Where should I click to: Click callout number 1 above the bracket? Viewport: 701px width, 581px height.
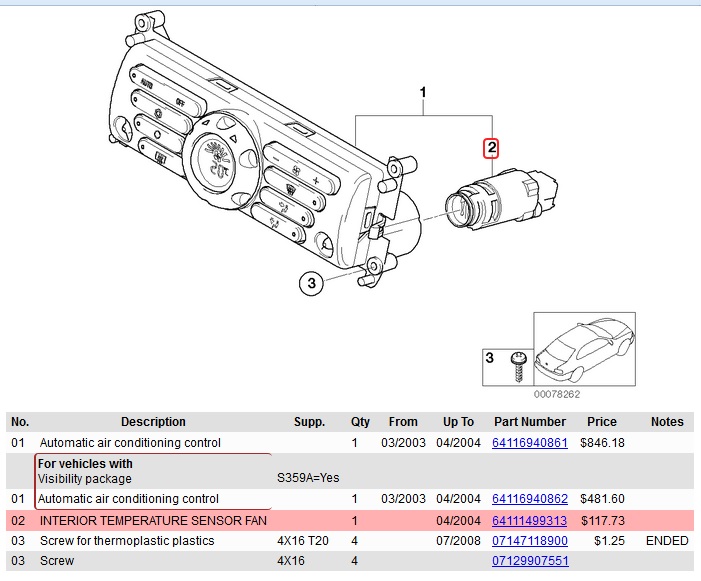click(423, 93)
